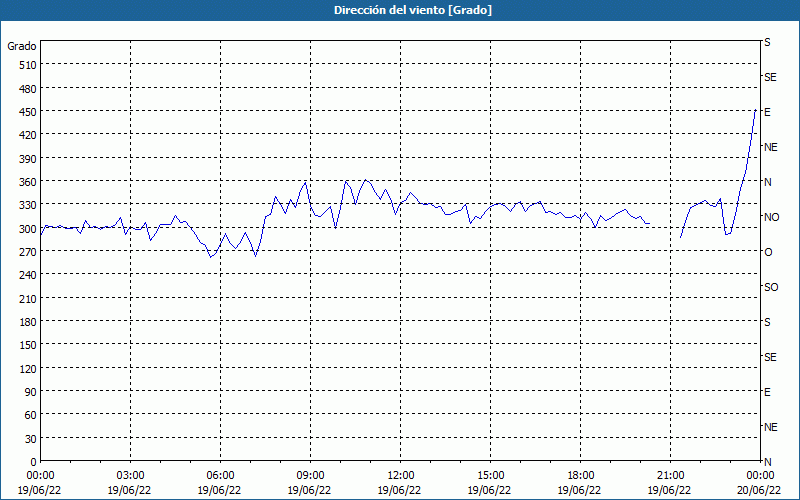The image size is (800, 500).
Task: Select the 270 tick label on the left axis
Action: [28, 252]
